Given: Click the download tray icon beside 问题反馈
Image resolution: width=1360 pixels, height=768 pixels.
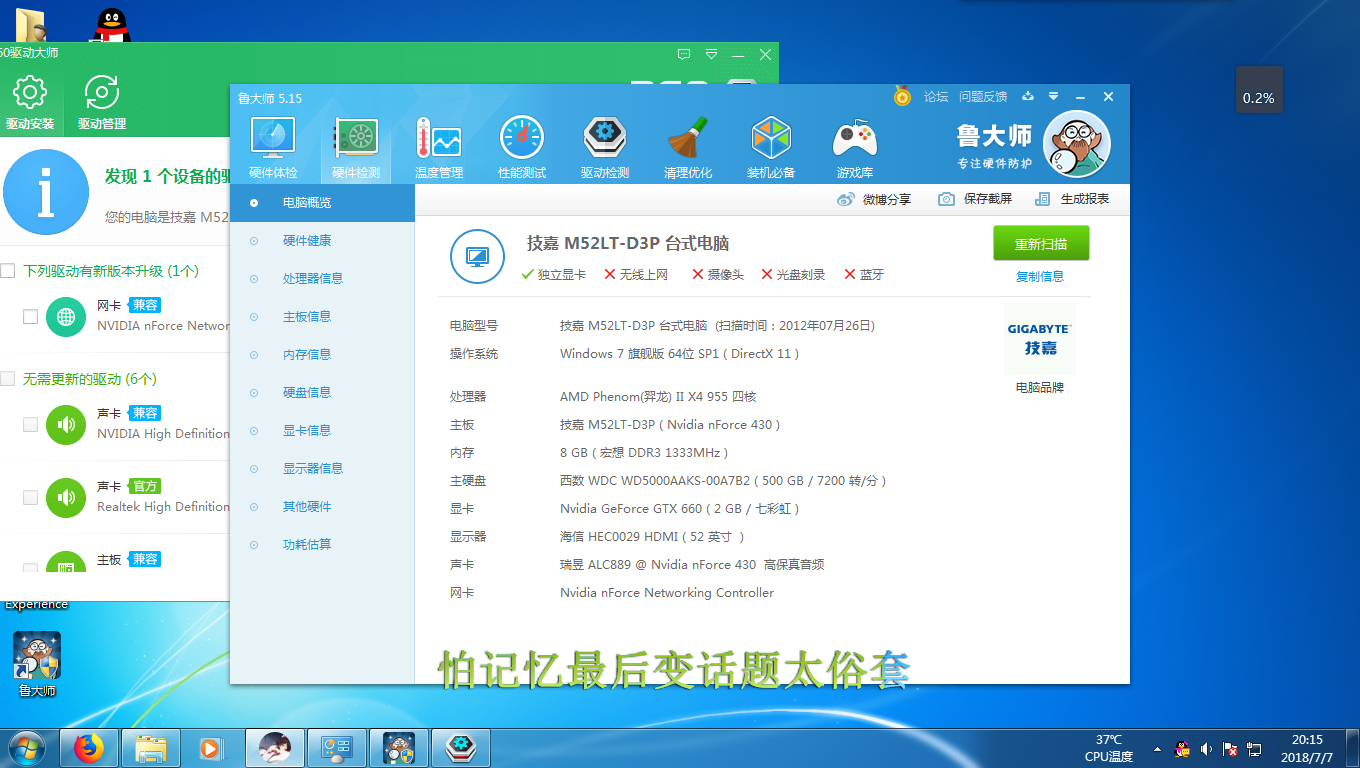Looking at the screenshot, I should [x=1028, y=97].
